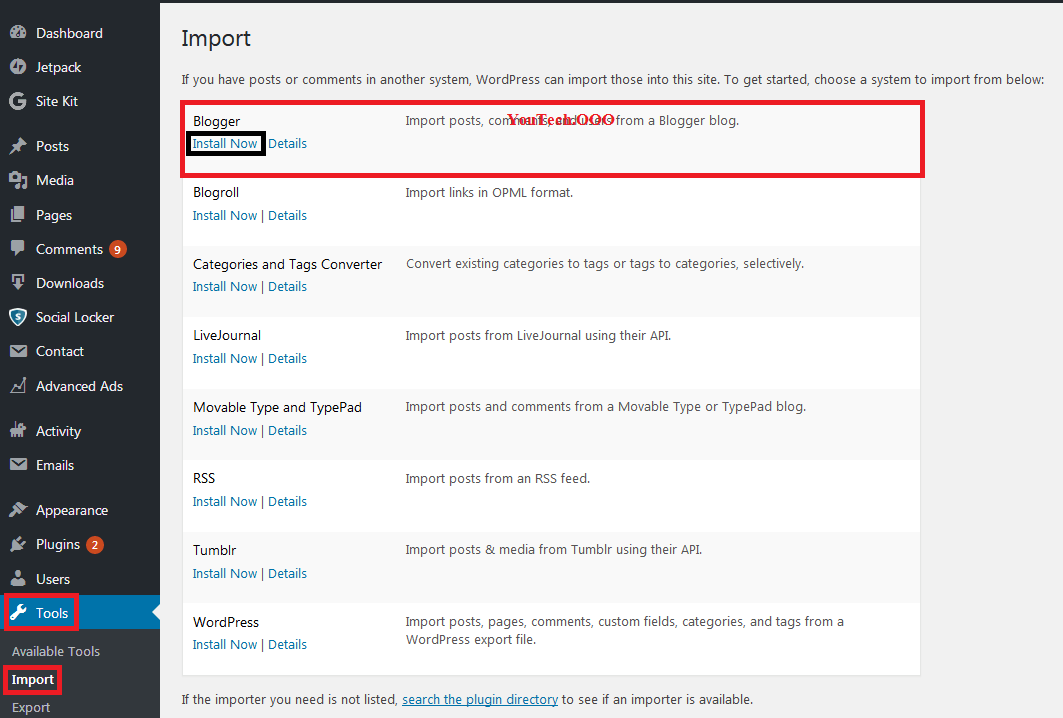
Task: Open the Export submenu item
Action: [31, 707]
